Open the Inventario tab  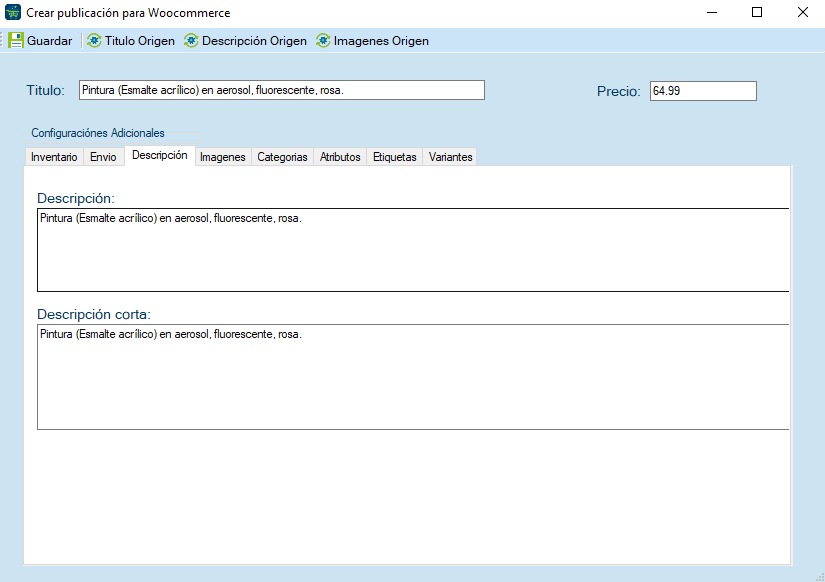pyautogui.click(x=54, y=157)
